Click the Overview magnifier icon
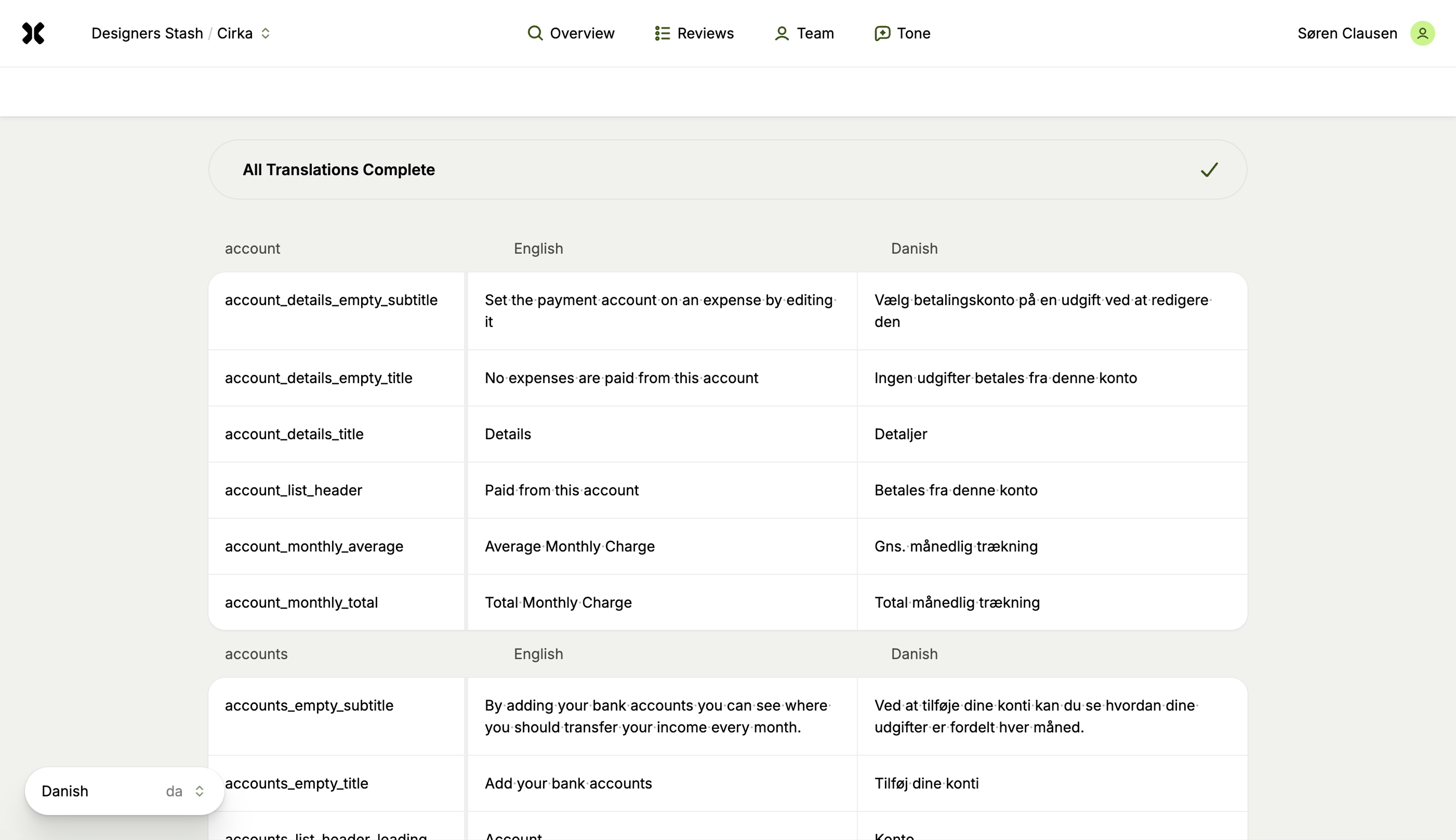Image resolution: width=1456 pixels, height=840 pixels. [x=535, y=33]
